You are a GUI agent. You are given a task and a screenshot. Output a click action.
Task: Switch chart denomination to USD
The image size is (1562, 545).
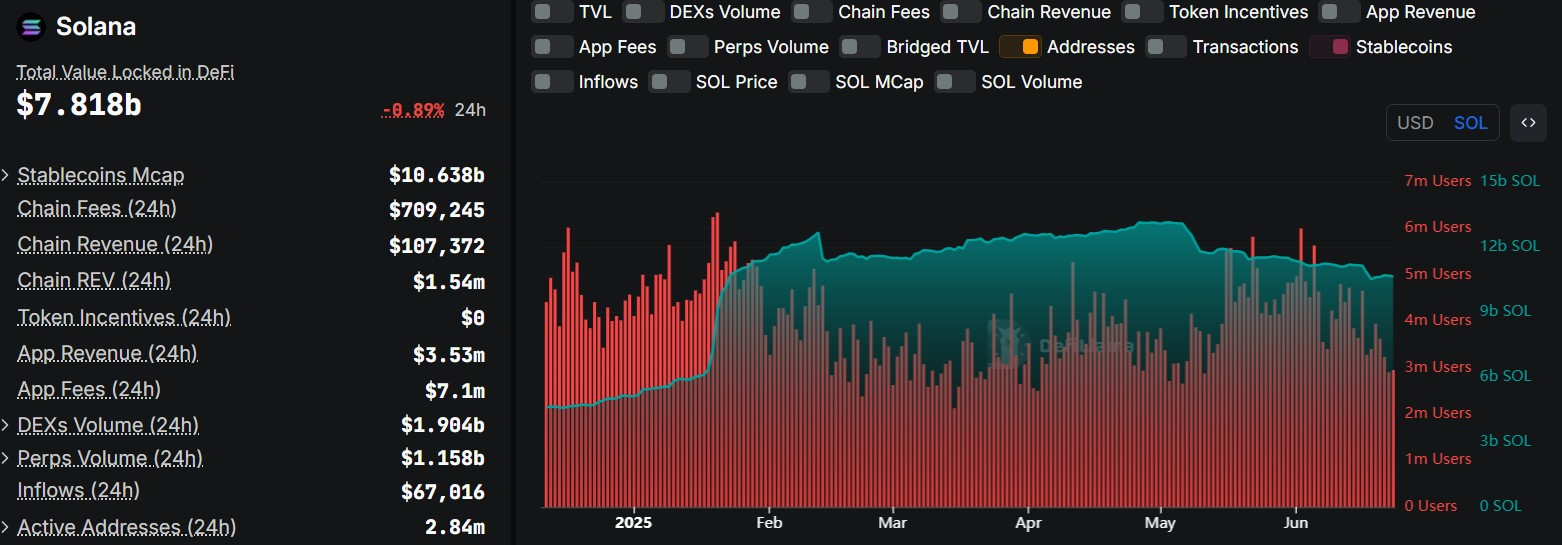tap(1415, 123)
